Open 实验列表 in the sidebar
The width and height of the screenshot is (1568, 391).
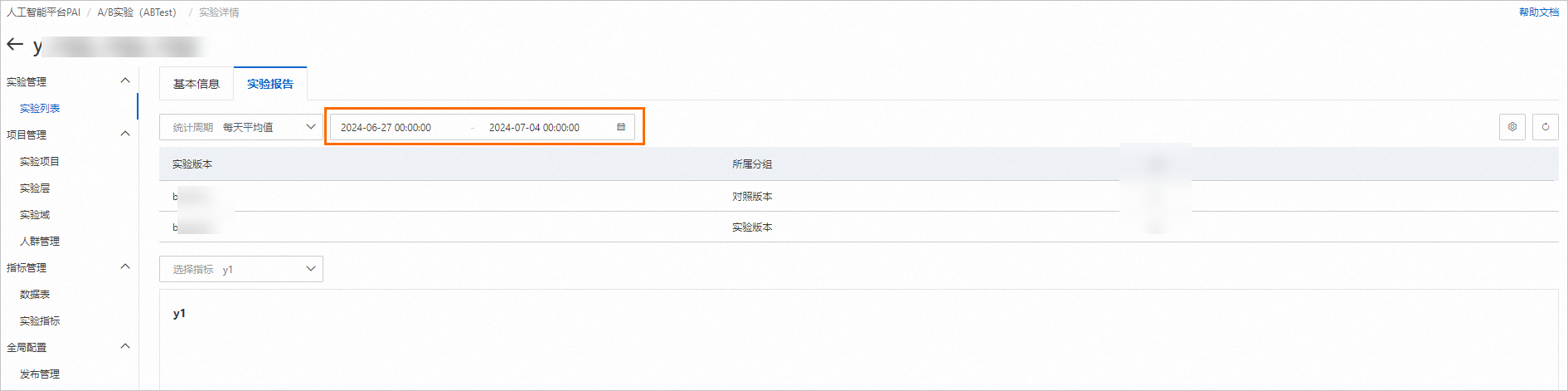pyautogui.click(x=40, y=108)
